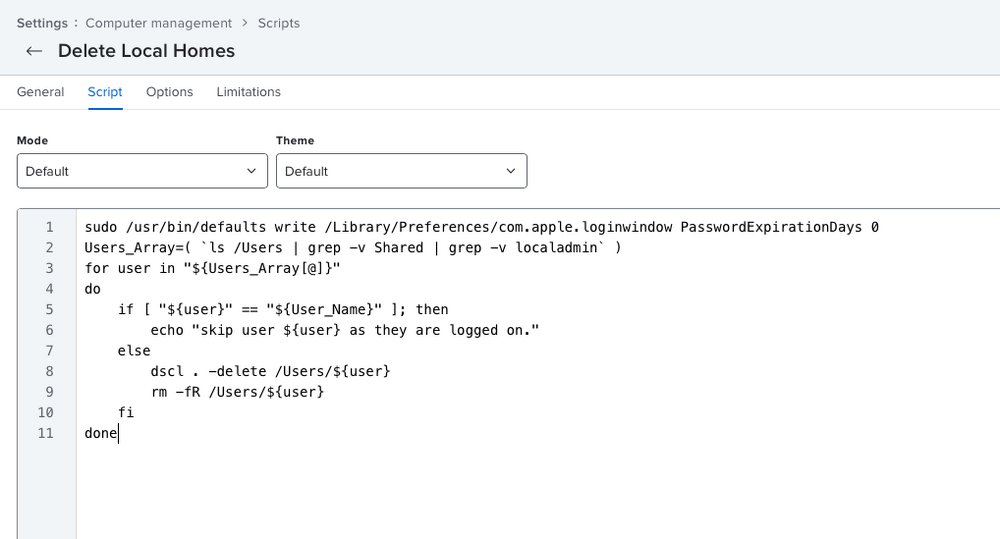Viewport: 1000px width, 539px height.
Task: Click line number 11 in the gutter
Action: (x=46, y=433)
